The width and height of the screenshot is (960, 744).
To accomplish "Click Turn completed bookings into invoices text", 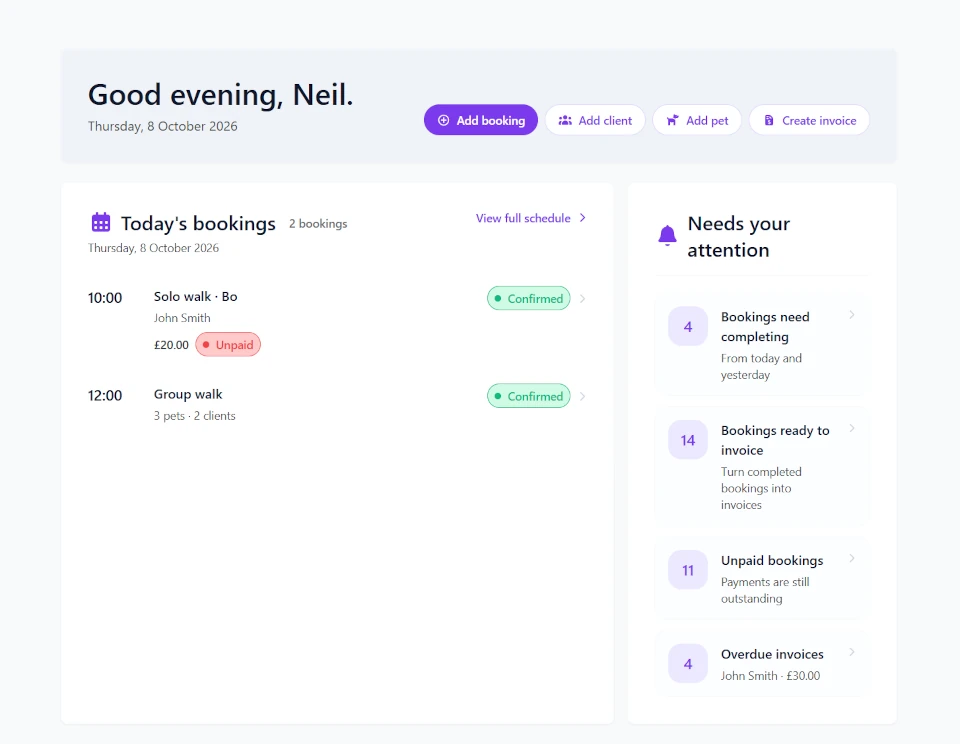I will point(761,488).
